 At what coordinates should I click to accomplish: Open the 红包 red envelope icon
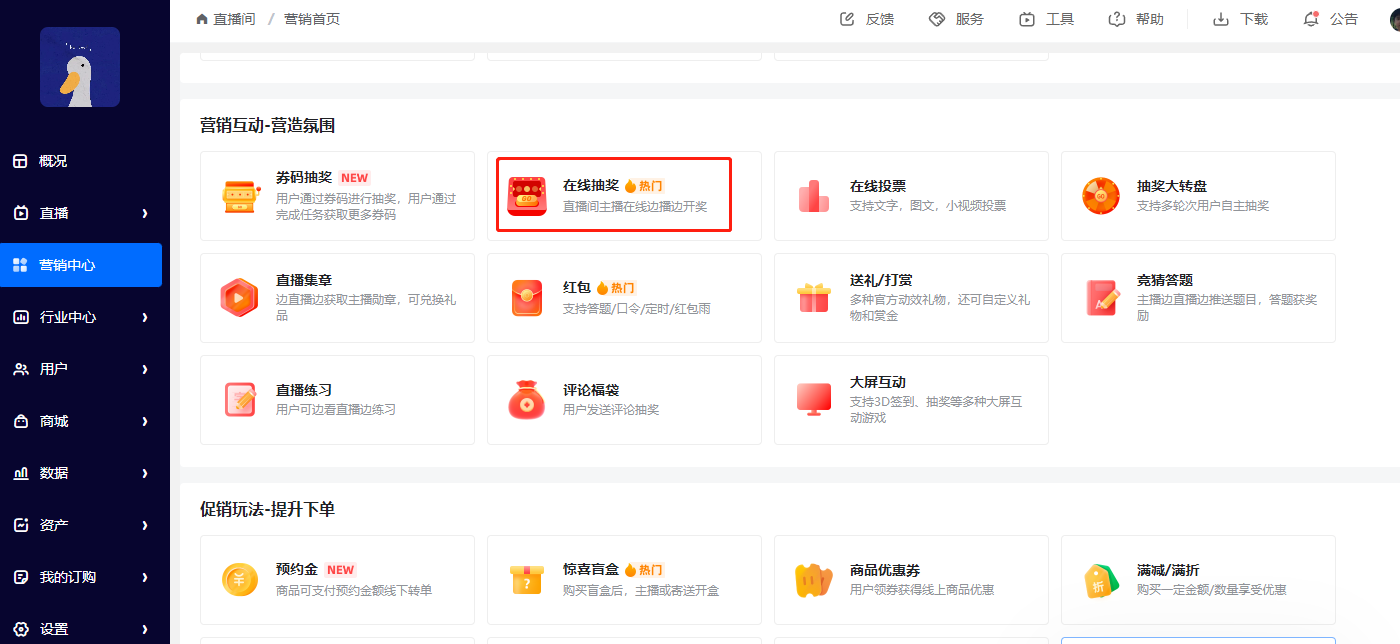pos(527,298)
